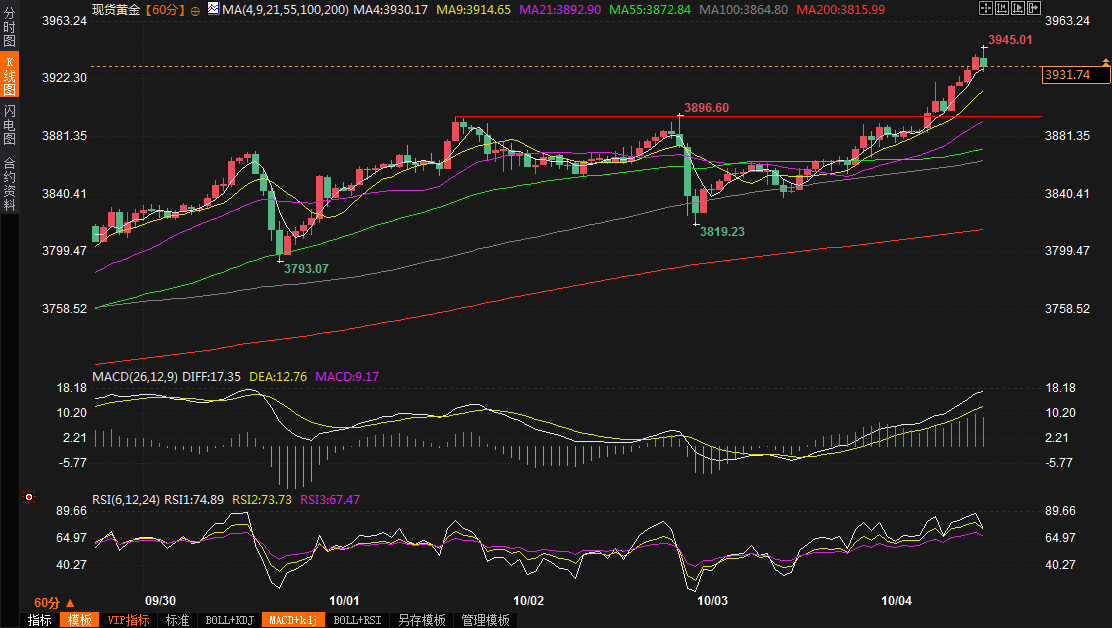Click the play-forward axis icon in chart toolbar
The image size is (1112, 628).
pos(1016,9)
